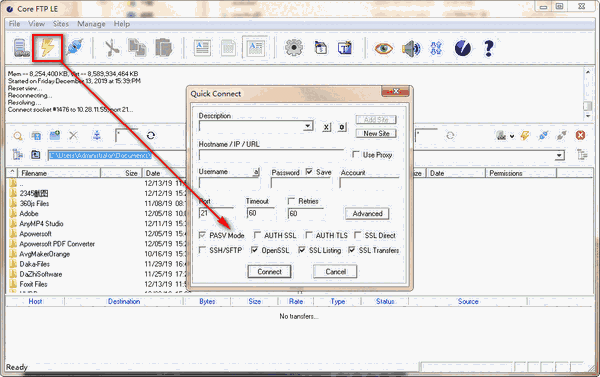Toggle the password Save checkbox
Image resolution: width=600 pixels, height=377 pixels.
click(309, 172)
